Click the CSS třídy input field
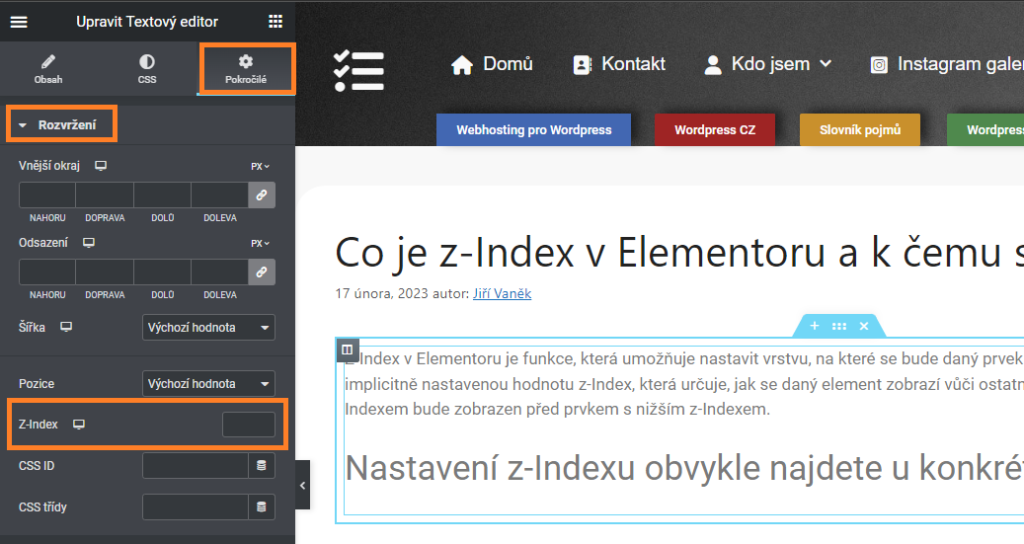1024x544 pixels. [195, 507]
